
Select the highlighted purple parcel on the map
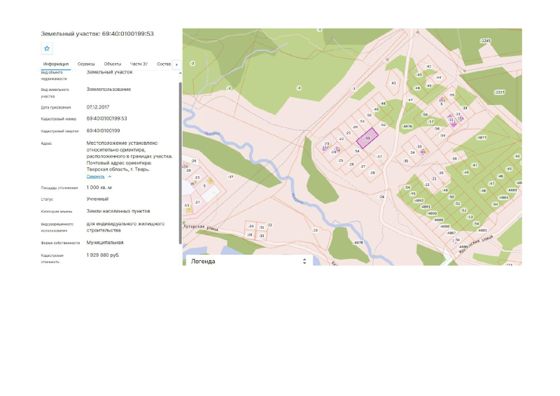(x=368, y=137)
